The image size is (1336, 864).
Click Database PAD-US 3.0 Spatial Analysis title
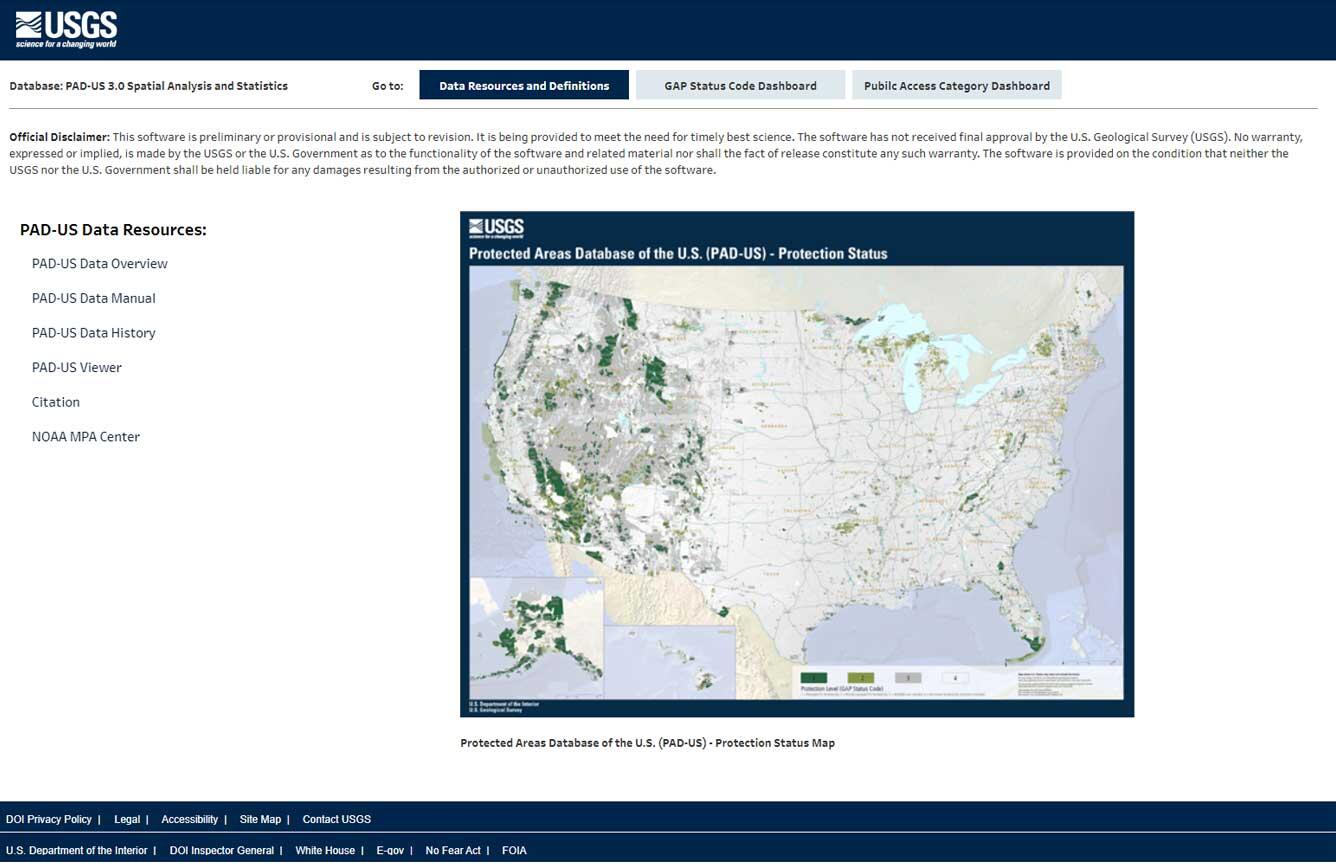point(149,86)
